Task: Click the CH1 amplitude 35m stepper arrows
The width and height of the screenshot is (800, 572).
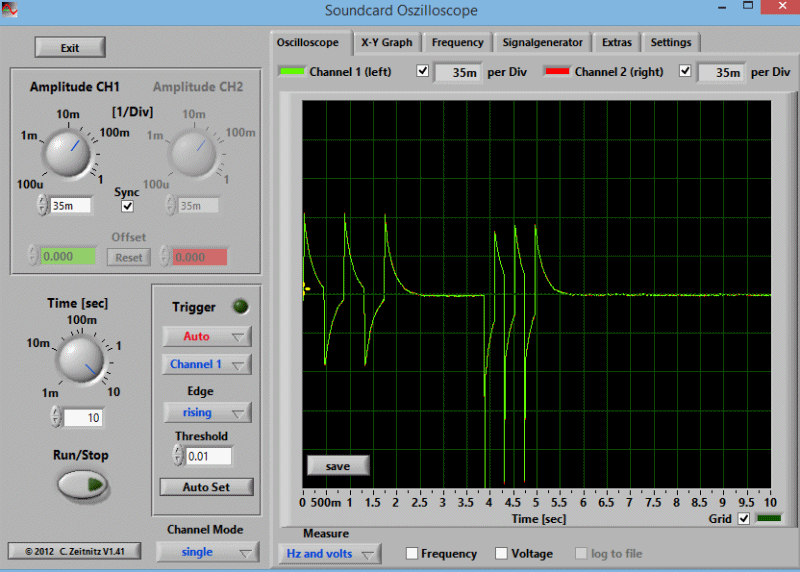Action: (x=43, y=205)
